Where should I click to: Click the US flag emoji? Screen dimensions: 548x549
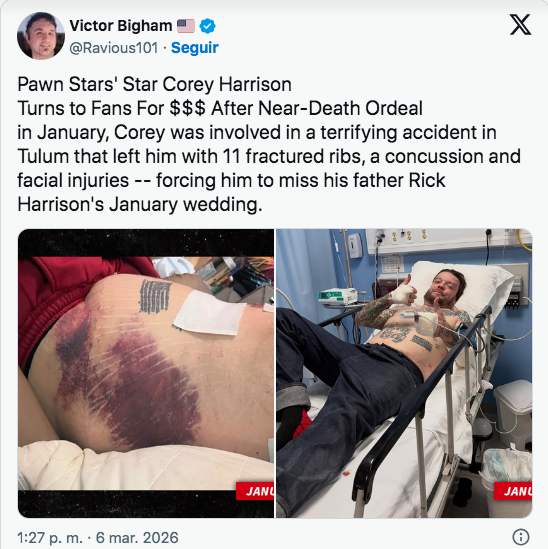[186, 26]
